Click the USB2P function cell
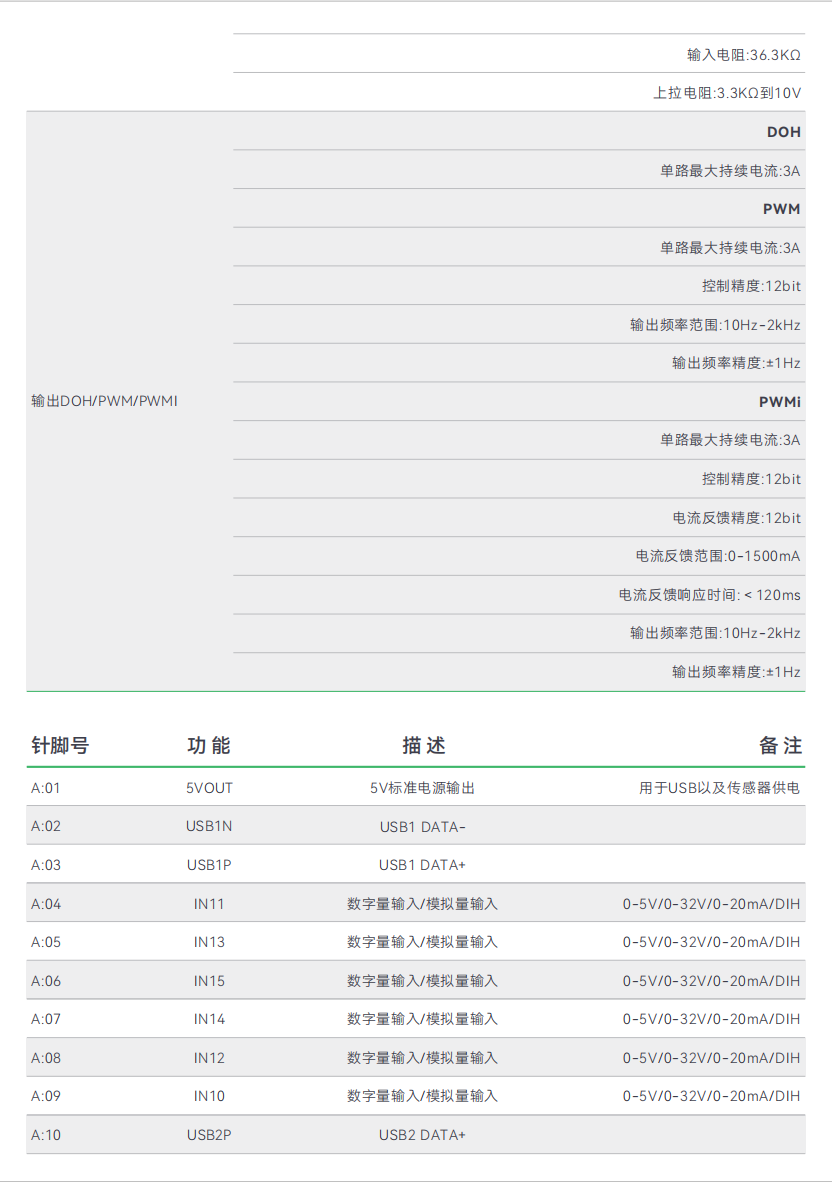 coord(209,1135)
